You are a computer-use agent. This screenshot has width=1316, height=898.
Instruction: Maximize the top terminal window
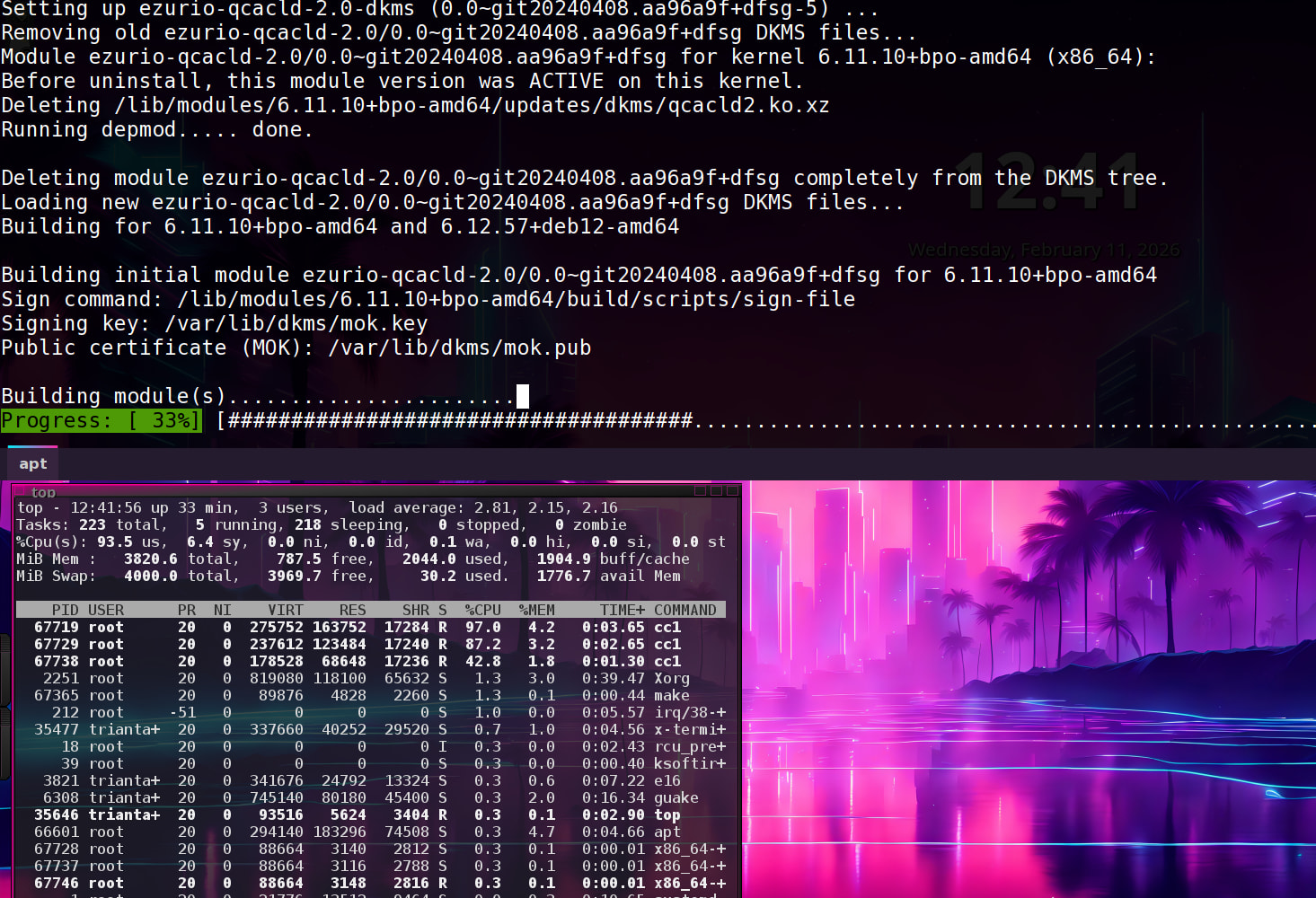[716, 490]
